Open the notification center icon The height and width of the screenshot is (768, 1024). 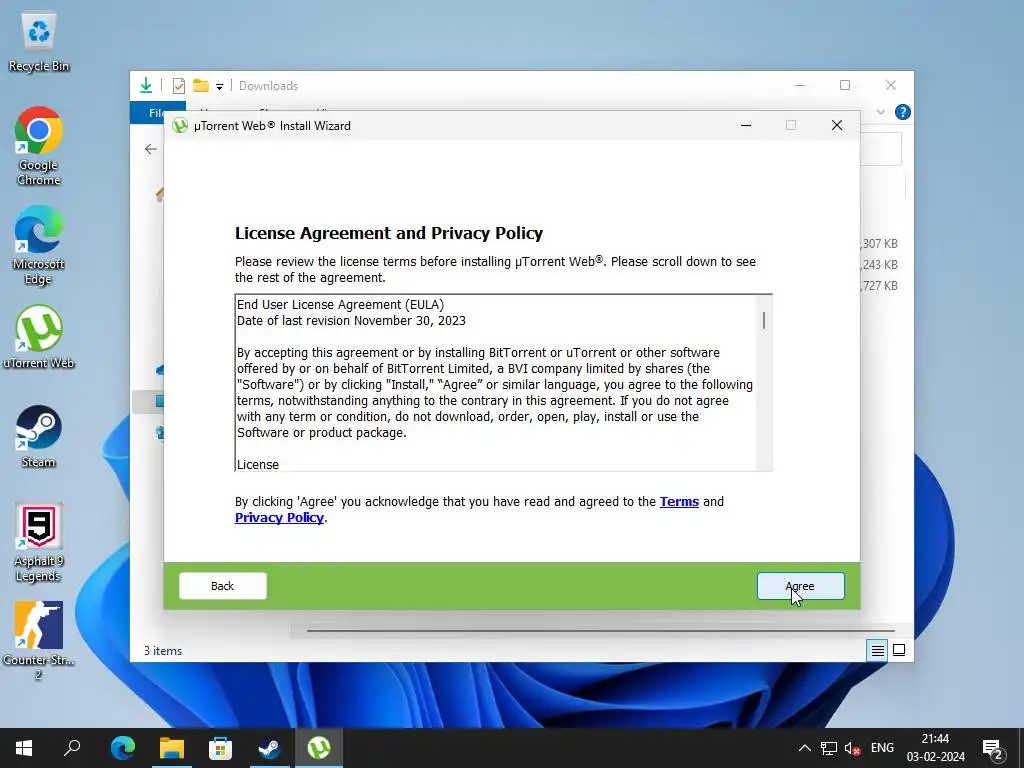click(993, 748)
